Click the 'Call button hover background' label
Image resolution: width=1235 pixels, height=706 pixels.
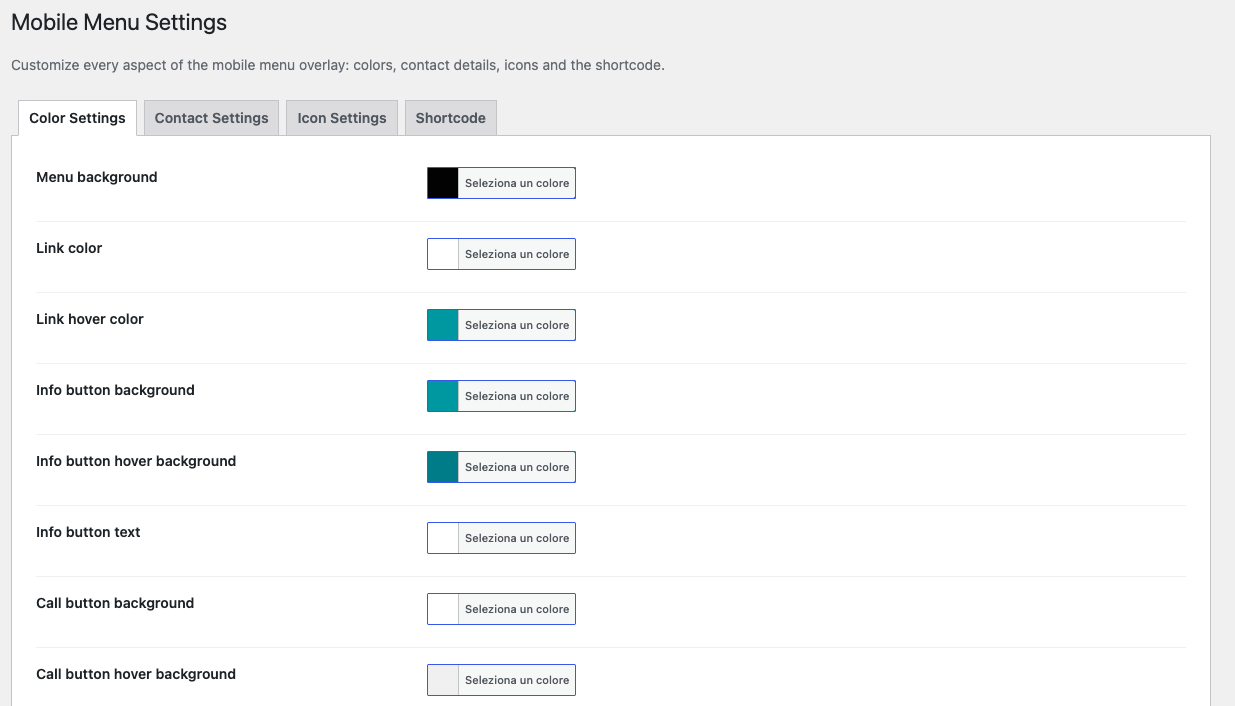point(136,674)
